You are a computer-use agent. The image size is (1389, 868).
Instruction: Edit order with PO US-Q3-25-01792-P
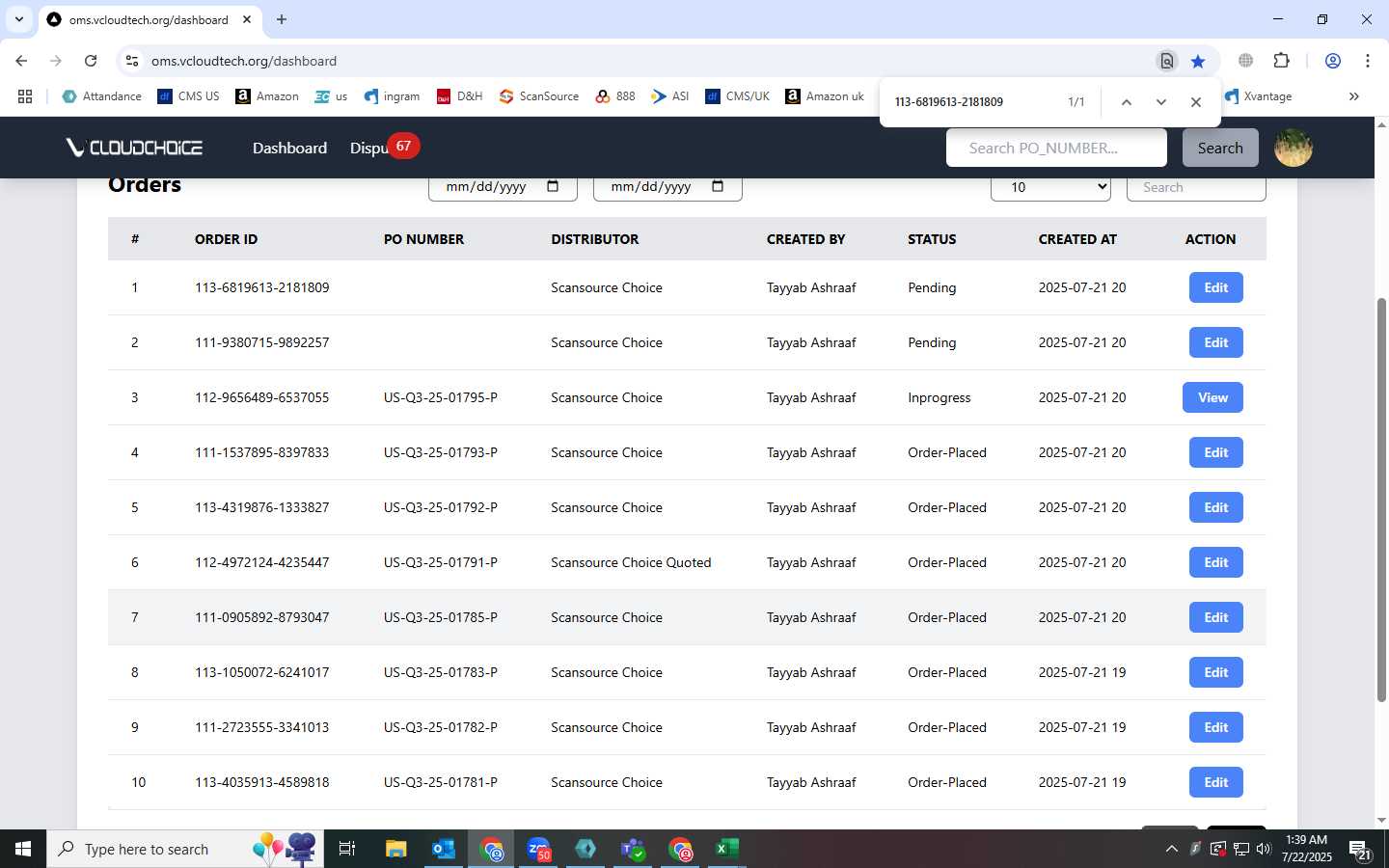(x=1215, y=507)
